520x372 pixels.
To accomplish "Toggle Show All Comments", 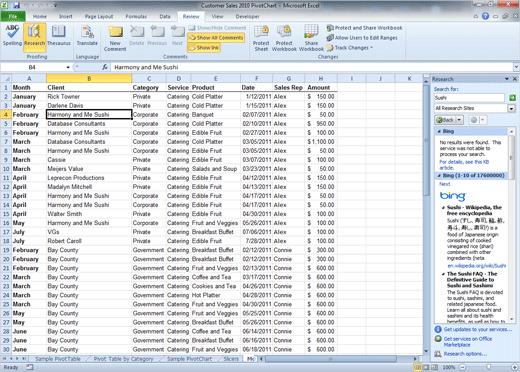I will point(216,38).
